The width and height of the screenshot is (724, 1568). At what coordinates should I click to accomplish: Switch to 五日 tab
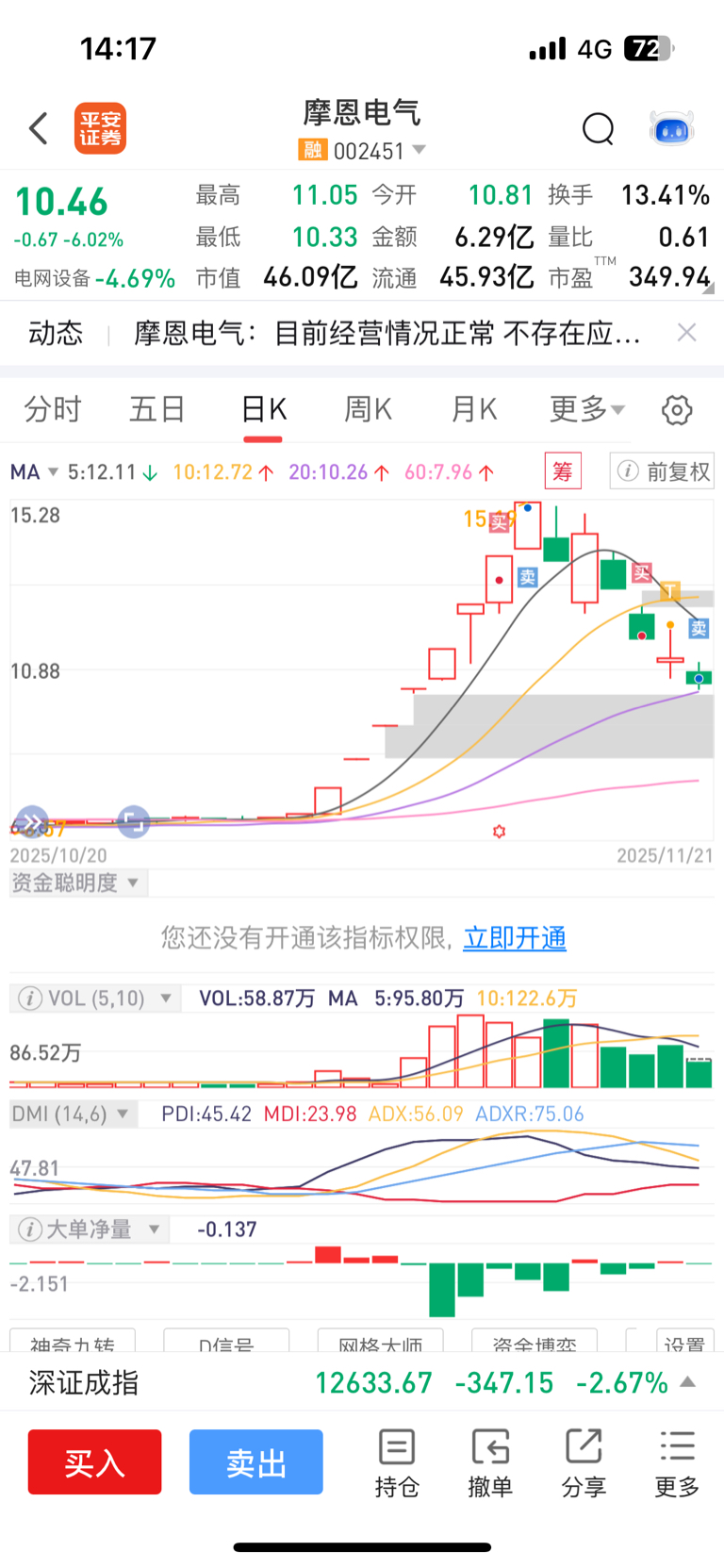[157, 409]
